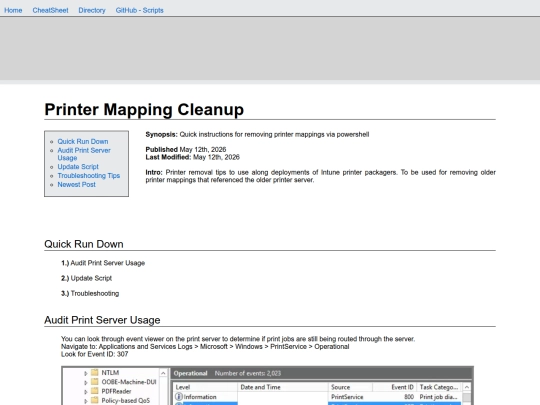Sort events by Task Category column

point(439,387)
